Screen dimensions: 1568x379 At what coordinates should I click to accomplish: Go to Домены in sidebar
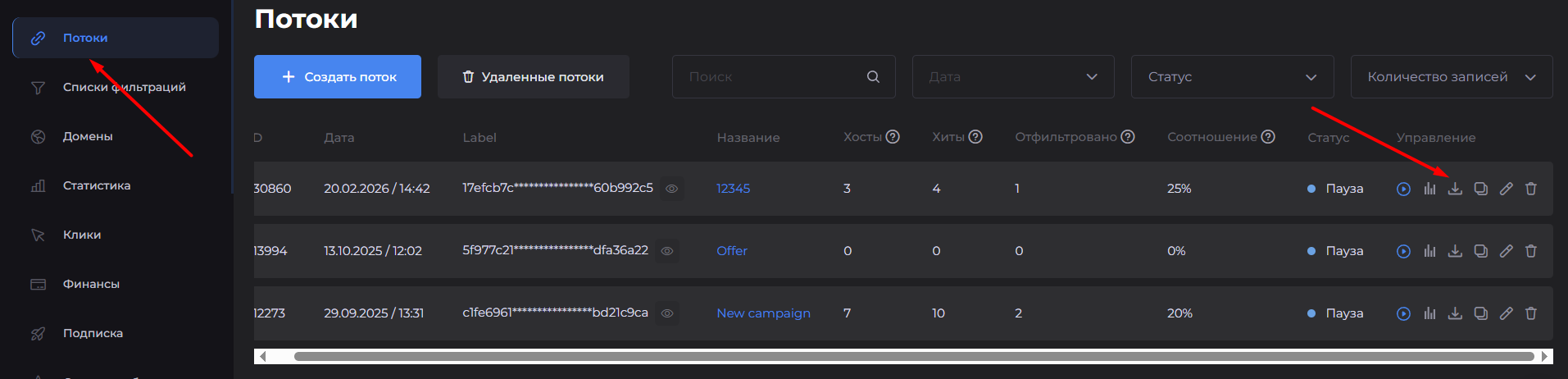(x=88, y=136)
